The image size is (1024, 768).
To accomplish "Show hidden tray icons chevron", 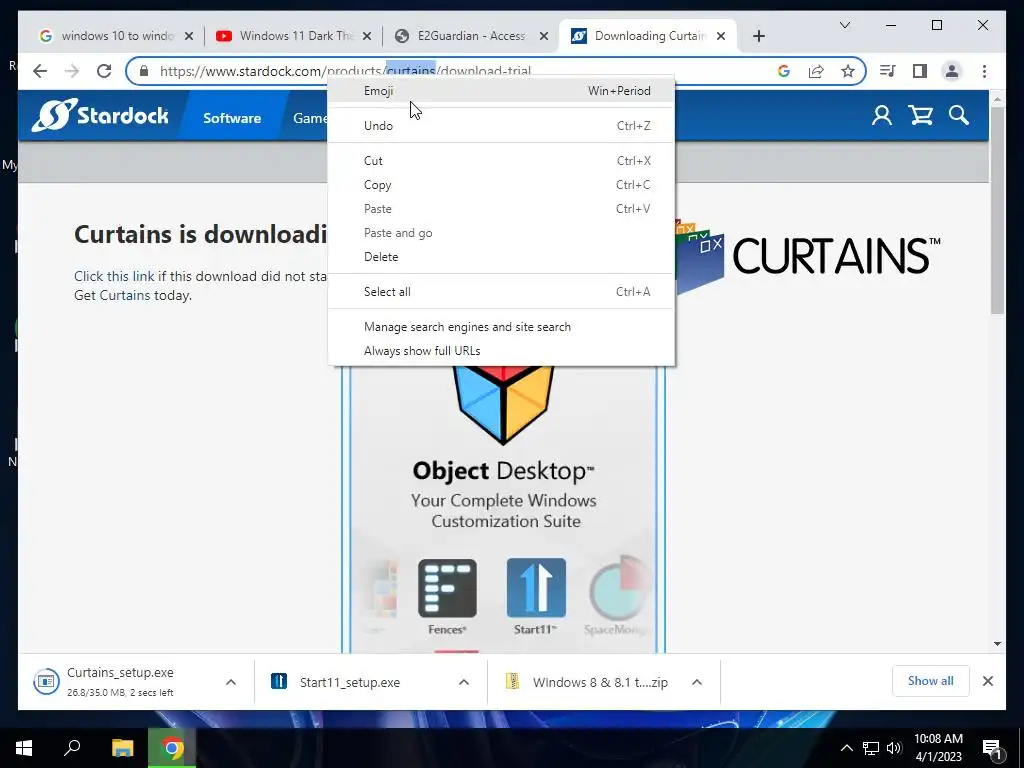I will pos(846,748).
